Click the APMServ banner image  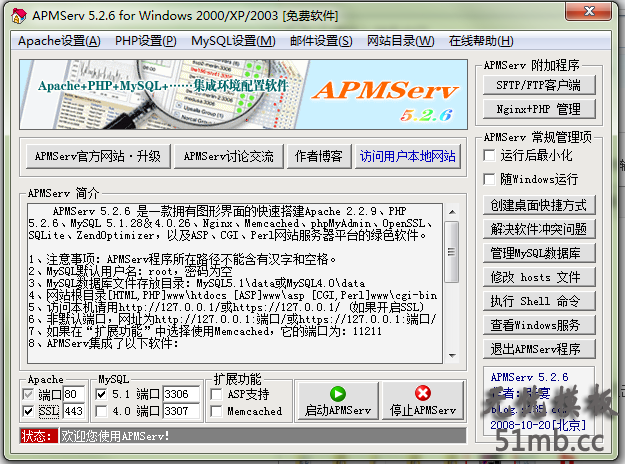[x=243, y=94]
